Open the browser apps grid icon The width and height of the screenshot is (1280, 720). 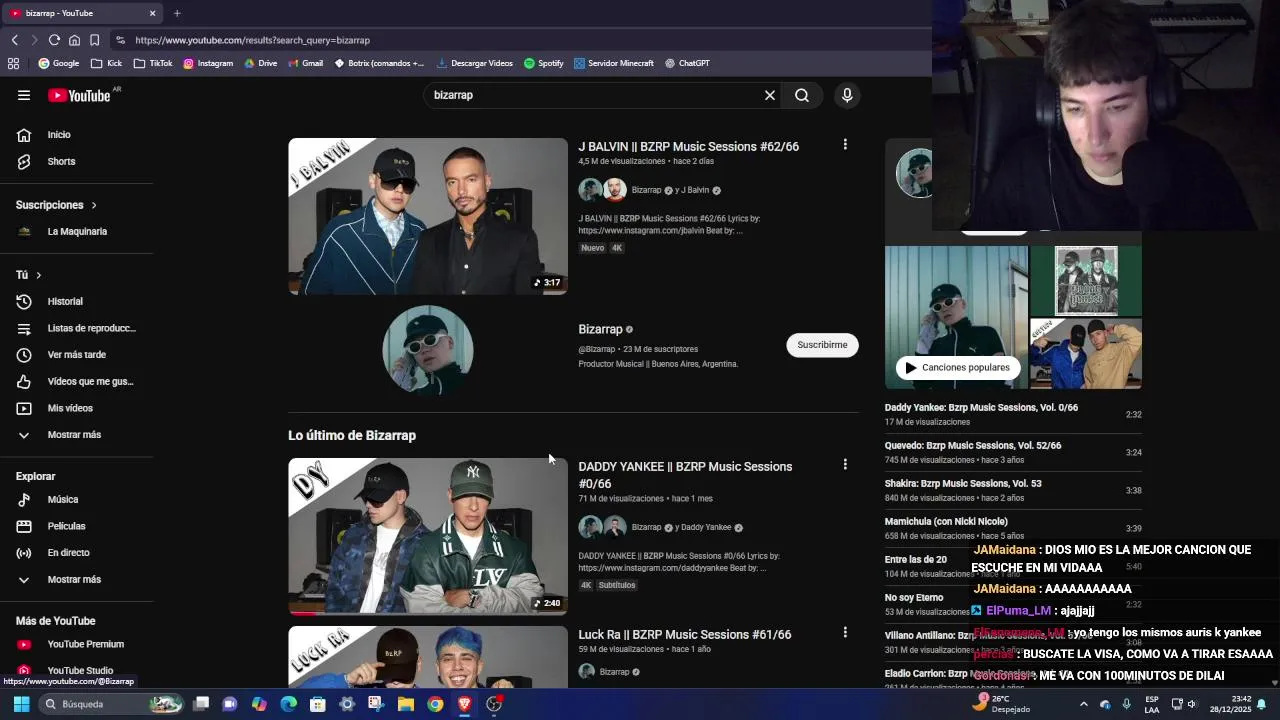pyautogui.click(x=13, y=63)
